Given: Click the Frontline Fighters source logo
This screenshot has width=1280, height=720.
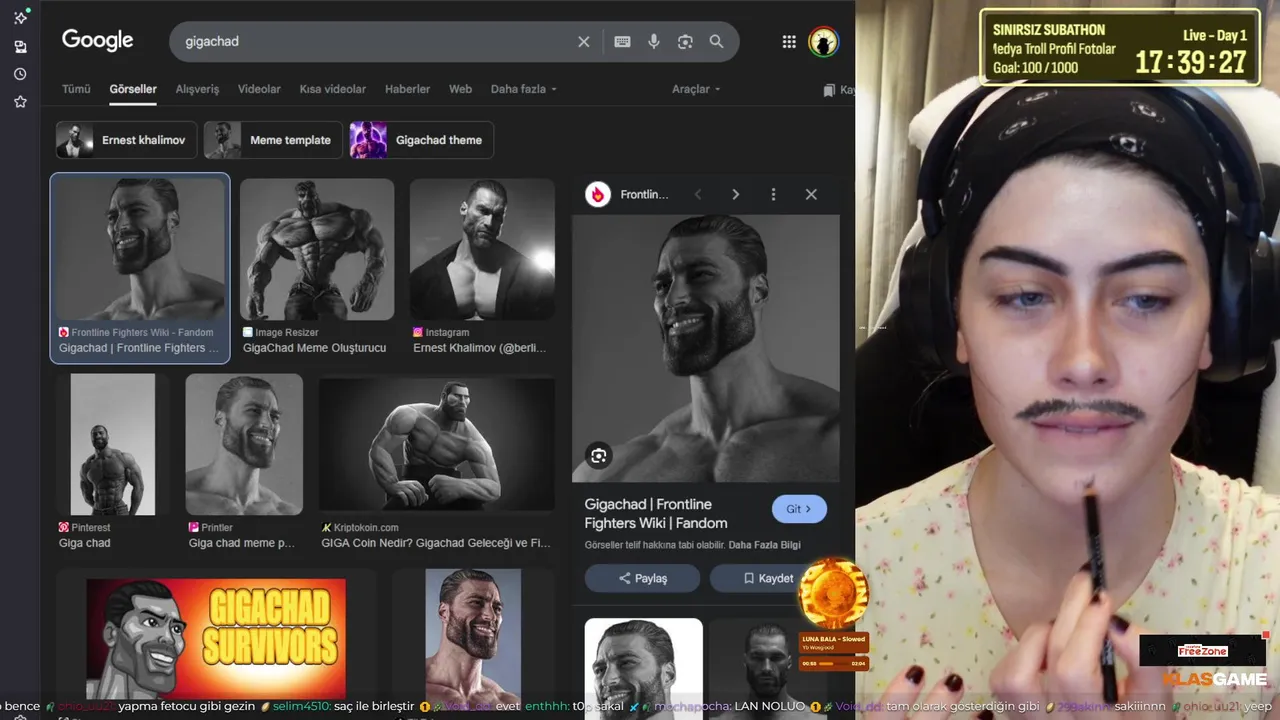Looking at the screenshot, I should coord(598,195).
